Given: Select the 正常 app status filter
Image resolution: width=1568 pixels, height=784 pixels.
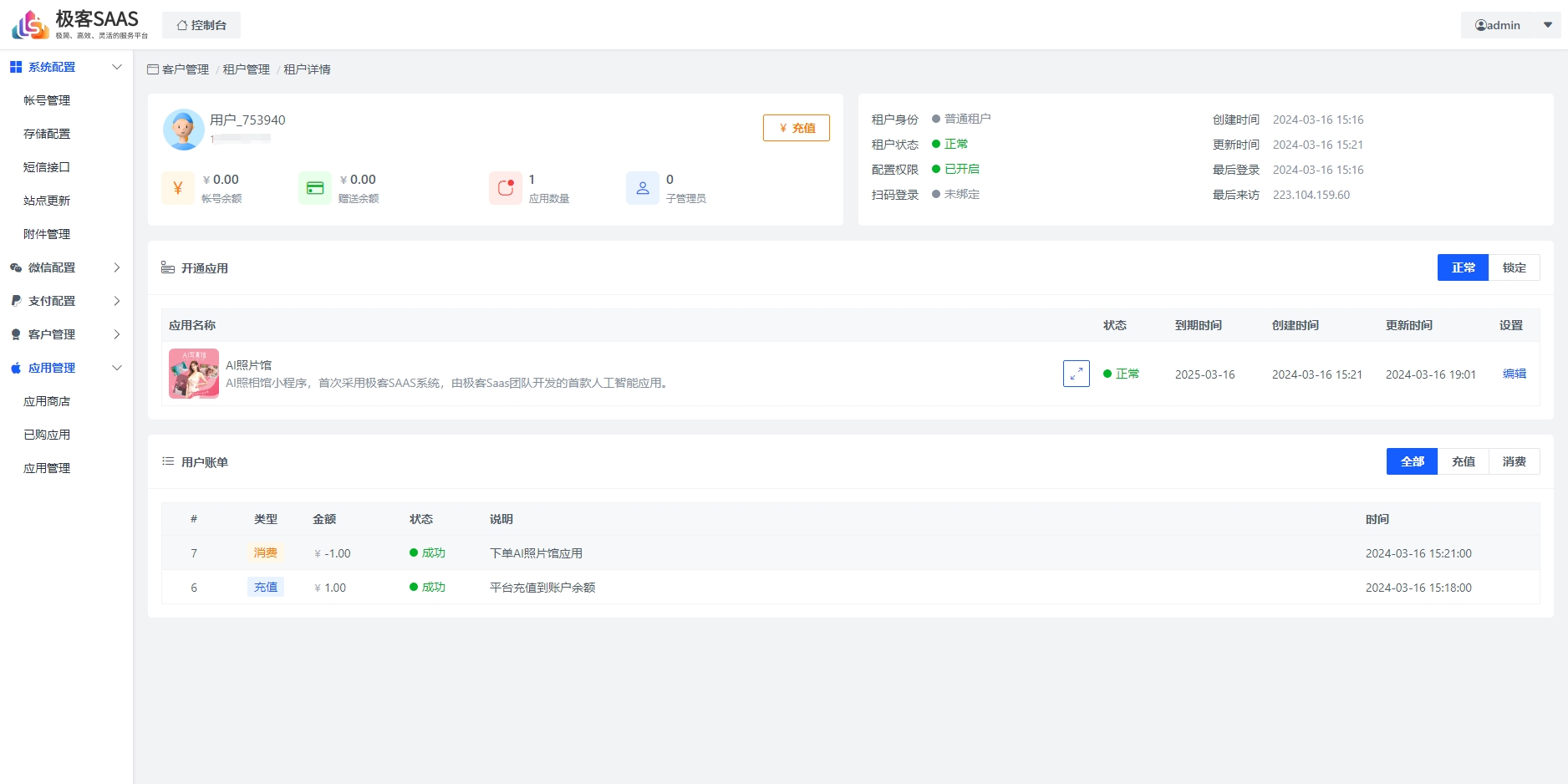Looking at the screenshot, I should coord(1463,267).
